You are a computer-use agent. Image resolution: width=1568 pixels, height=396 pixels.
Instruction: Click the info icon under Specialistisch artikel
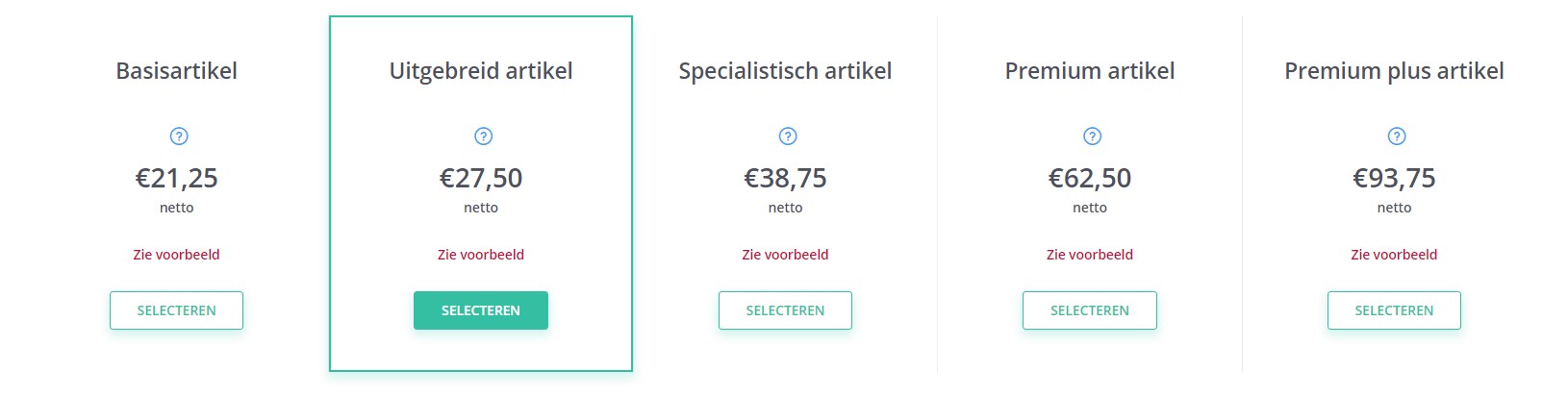point(787,136)
